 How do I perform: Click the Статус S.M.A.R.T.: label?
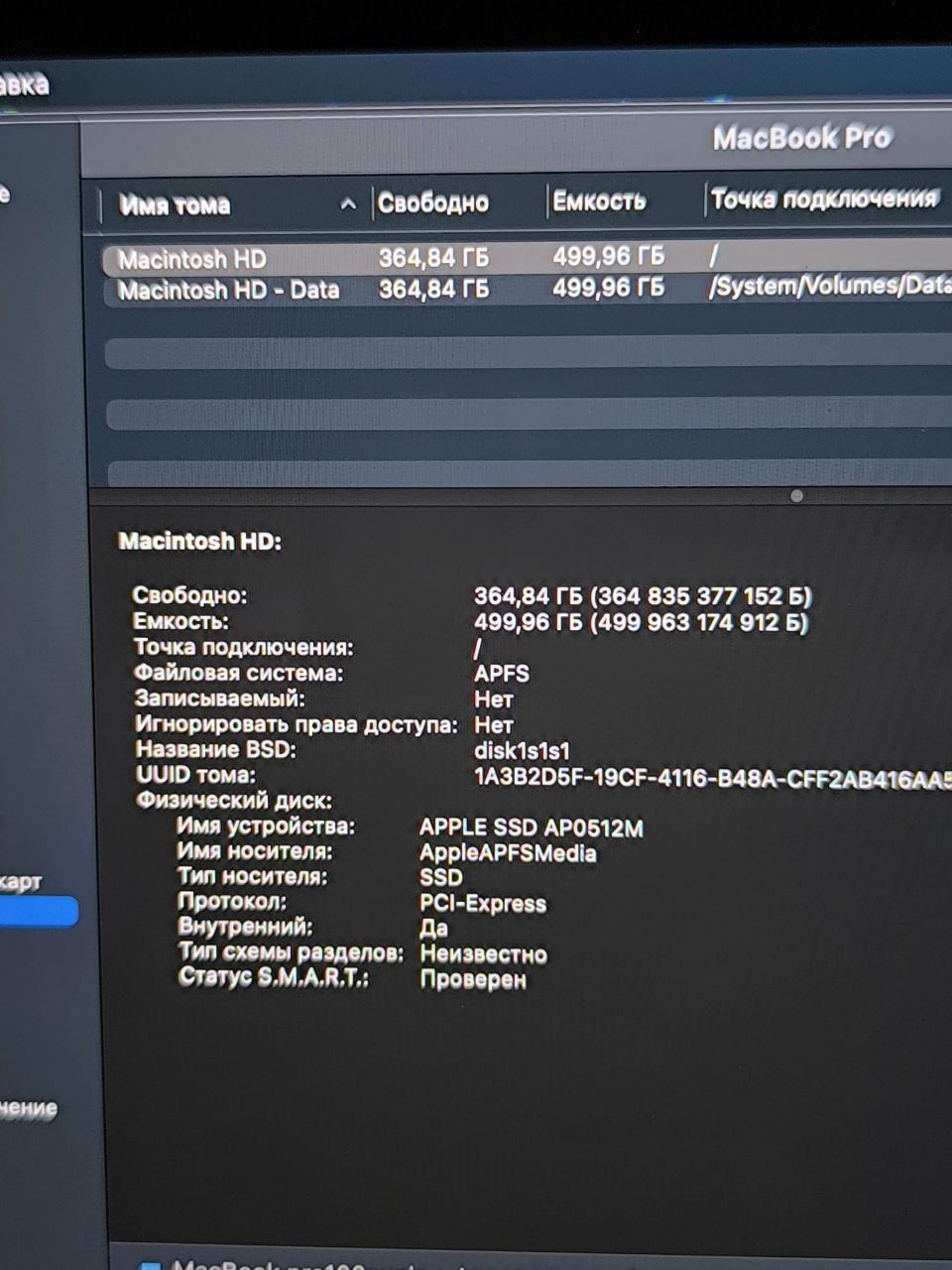coord(274,977)
